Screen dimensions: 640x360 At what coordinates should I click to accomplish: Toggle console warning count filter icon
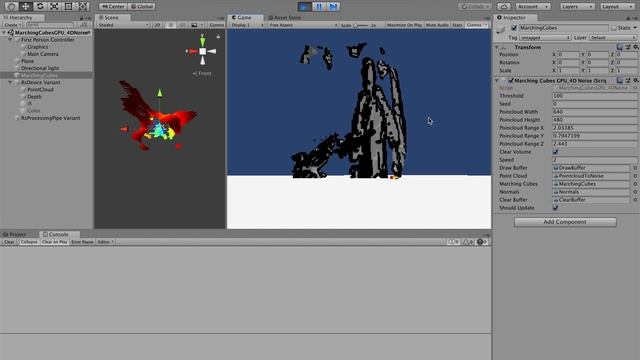click(x=468, y=242)
